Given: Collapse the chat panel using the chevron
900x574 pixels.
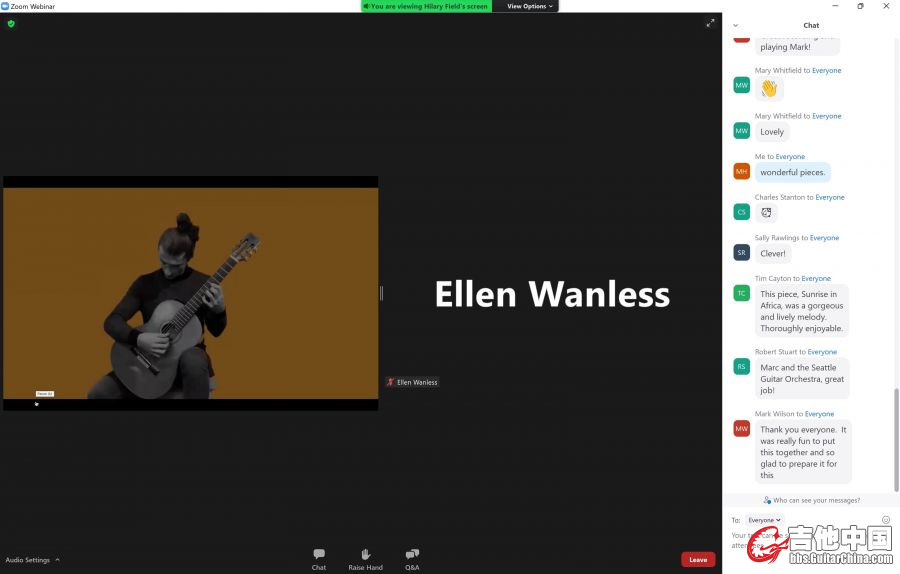Looking at the screenshot, I should click(x=736, y=25).
